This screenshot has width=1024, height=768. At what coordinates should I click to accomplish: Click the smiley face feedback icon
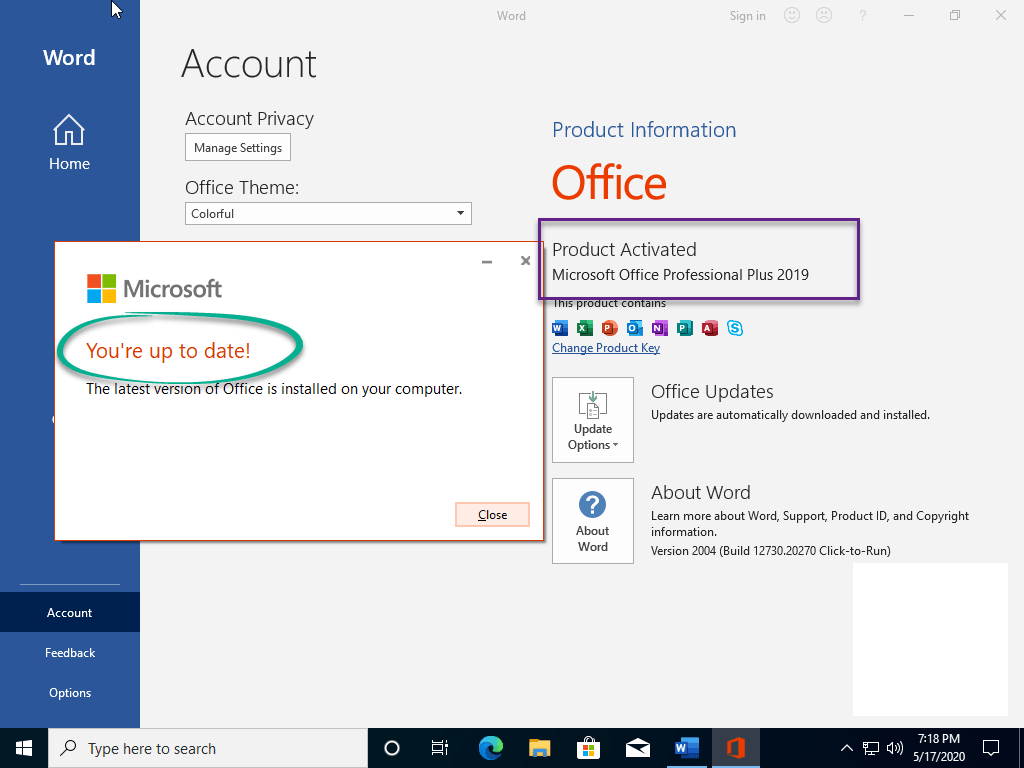click(x=792, y=16)
